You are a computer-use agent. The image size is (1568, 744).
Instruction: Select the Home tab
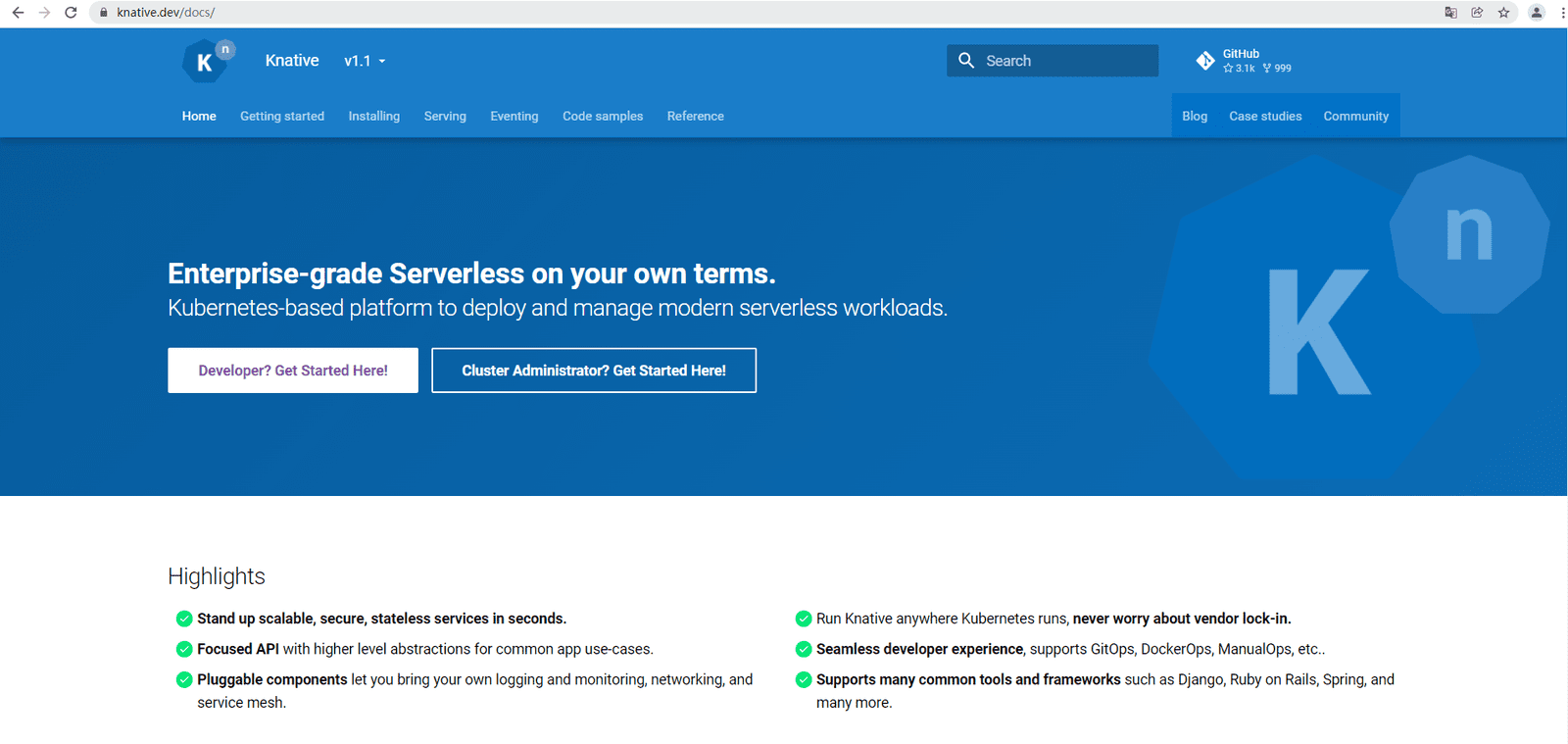point(199,116)
